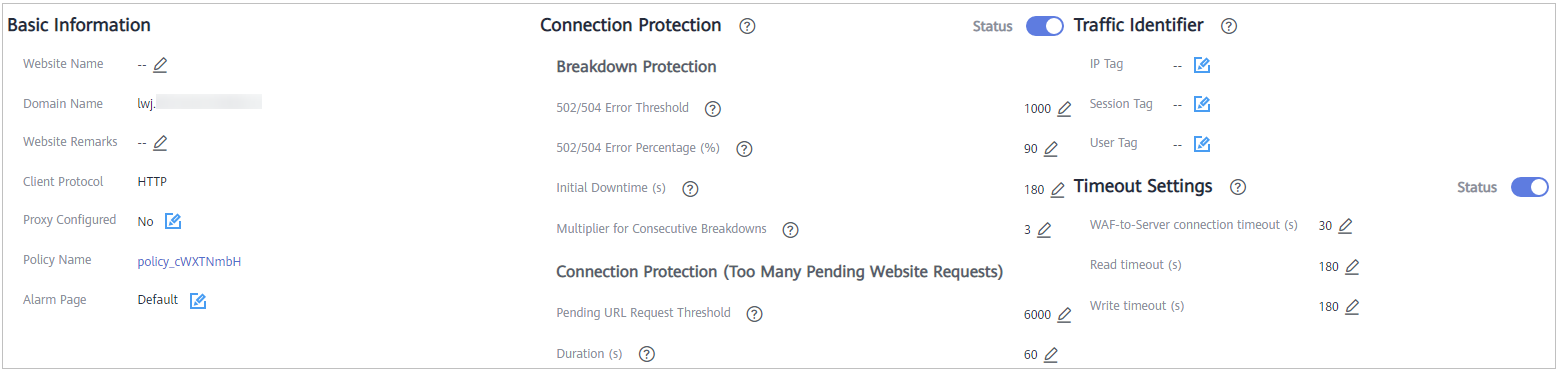Screen dimensions: 1560x371
Task: Edit the Website Name field
Action: pyautogui.click(x=160, y=65)
